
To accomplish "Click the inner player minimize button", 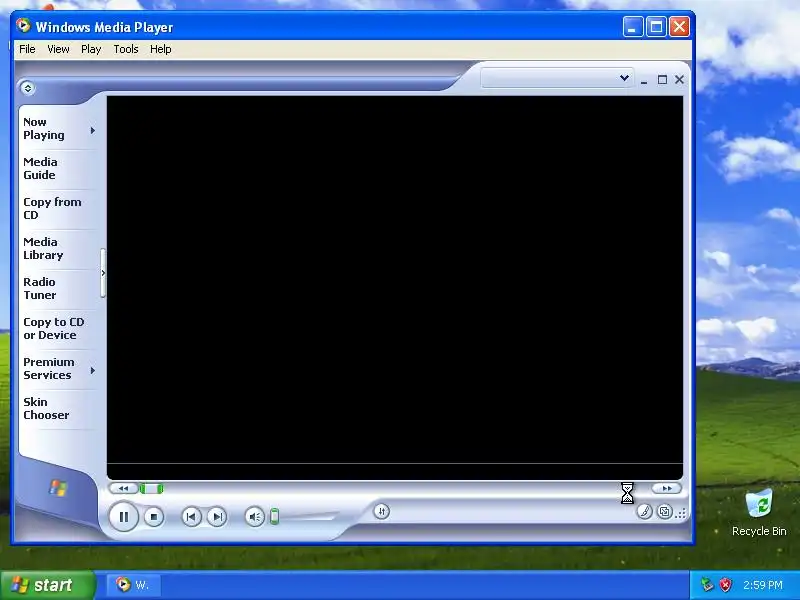I will point(644,80).
